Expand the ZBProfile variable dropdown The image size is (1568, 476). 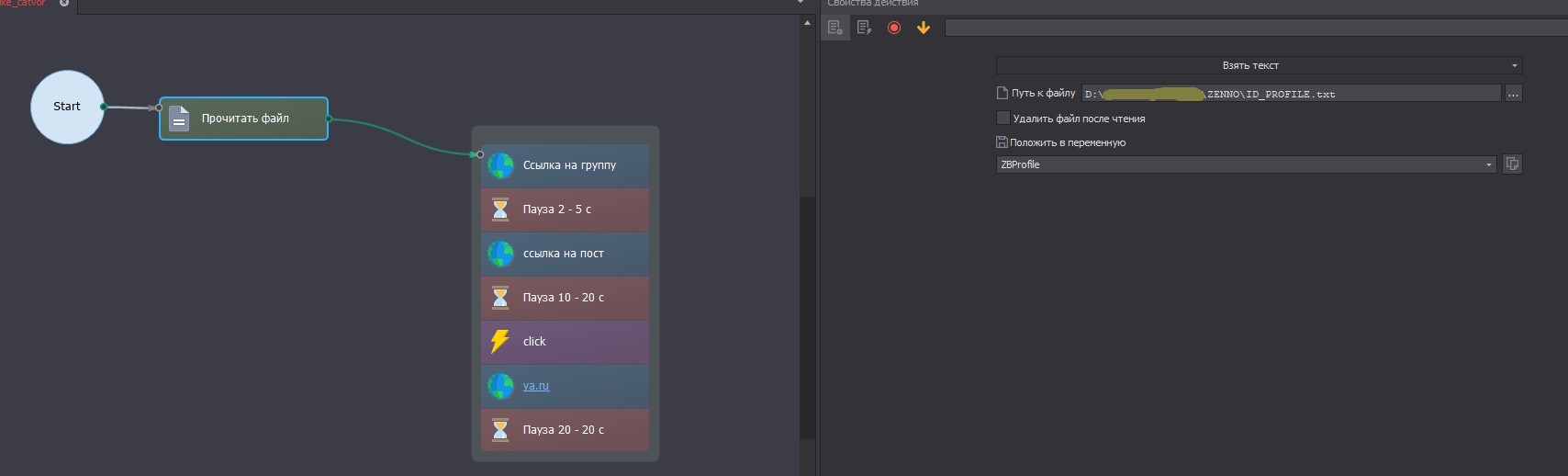(1488, 164)
